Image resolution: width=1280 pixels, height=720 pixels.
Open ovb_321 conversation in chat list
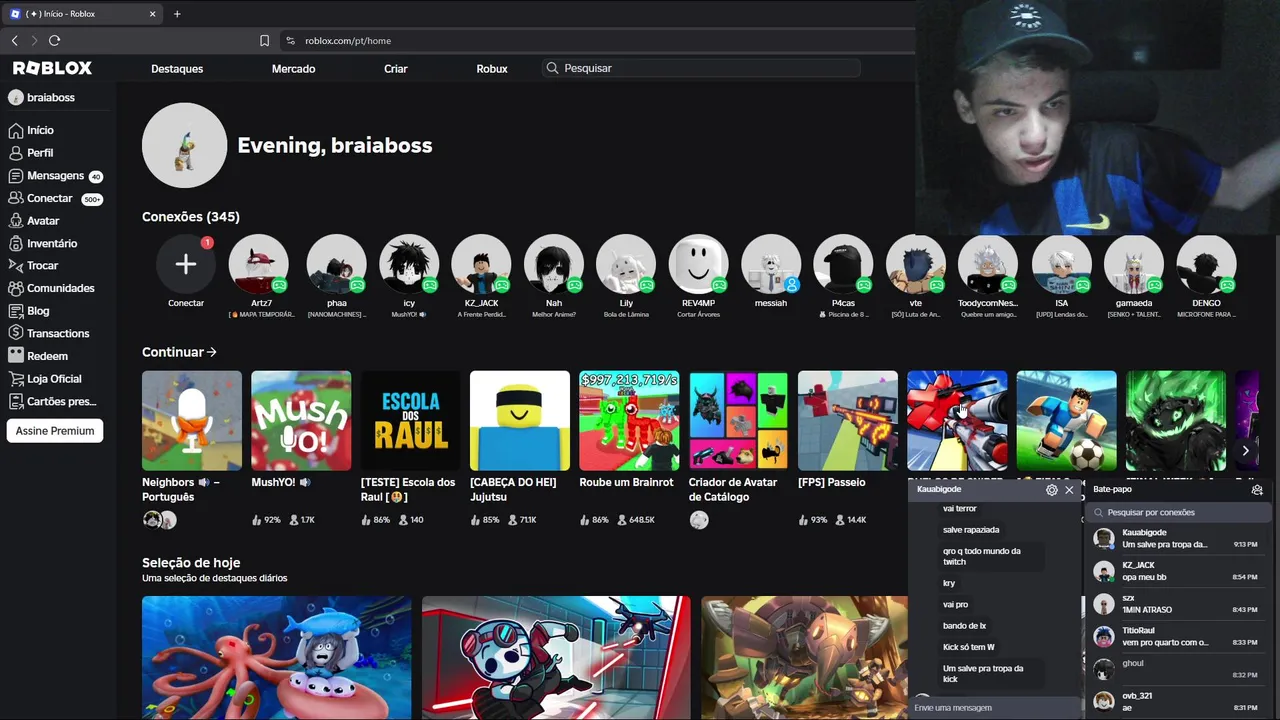point(1176,702)
